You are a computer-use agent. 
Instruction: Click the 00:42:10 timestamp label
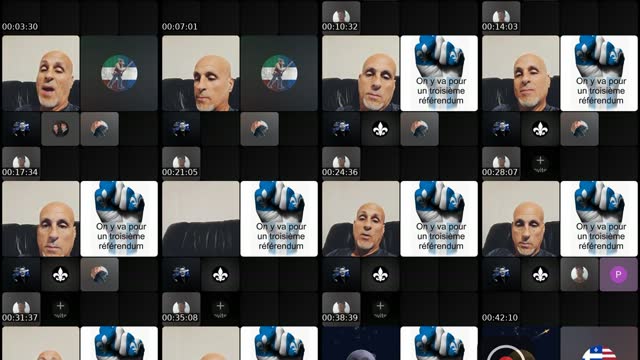500,318
